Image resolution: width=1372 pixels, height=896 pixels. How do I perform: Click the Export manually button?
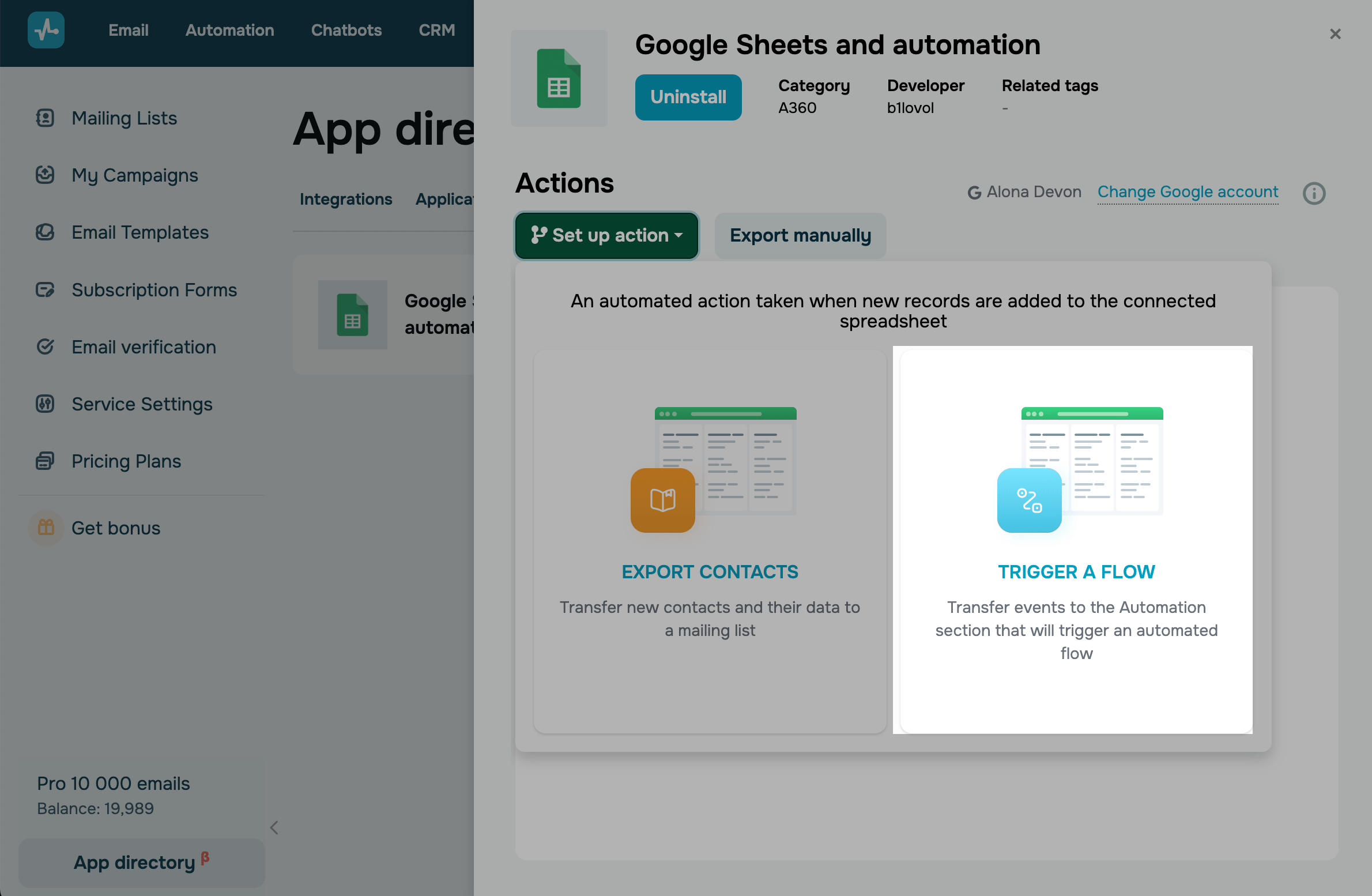(x=800, y=235)
